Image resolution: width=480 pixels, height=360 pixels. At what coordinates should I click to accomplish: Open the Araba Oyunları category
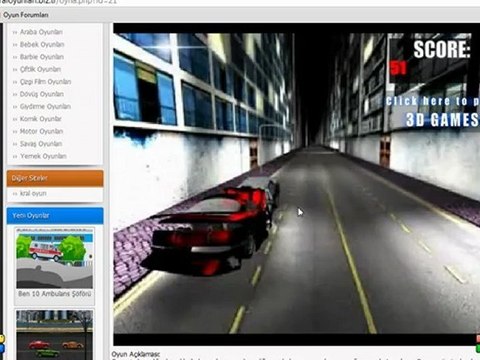tap(41, 32)
